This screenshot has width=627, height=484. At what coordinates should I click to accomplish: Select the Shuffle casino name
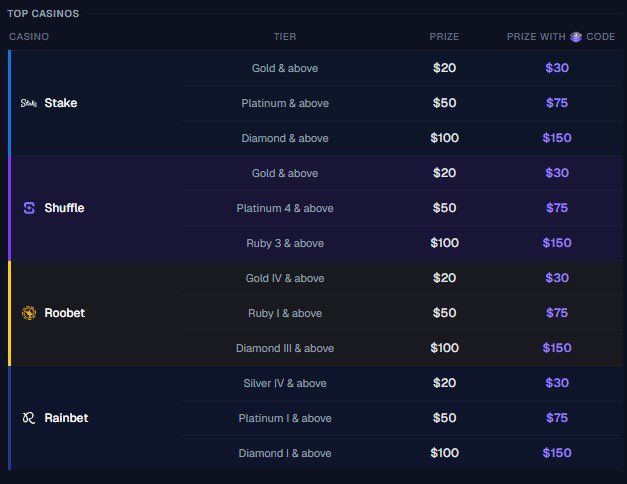coord(64,208)
